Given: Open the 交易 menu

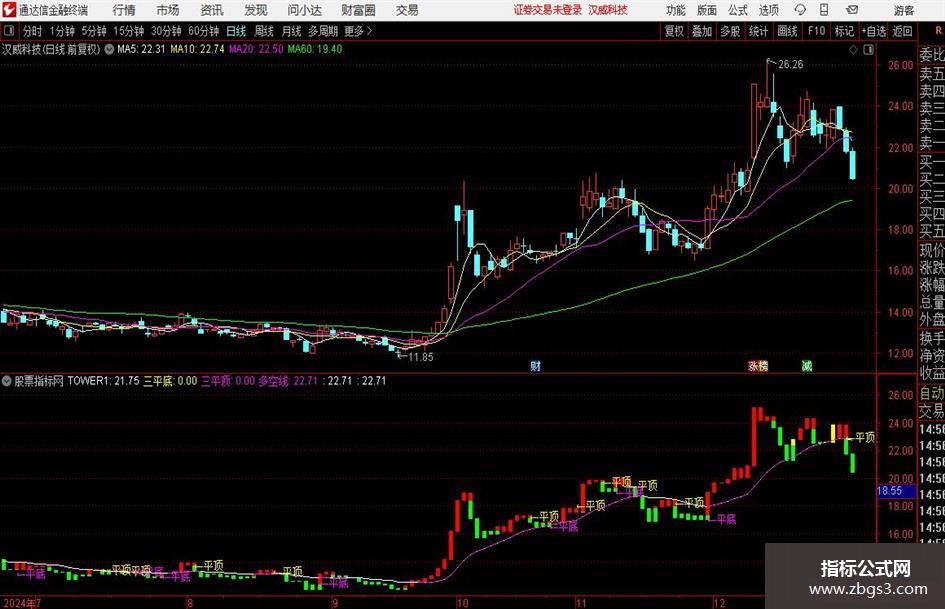Looking at the screenshot, I should (x=407, y=10).
